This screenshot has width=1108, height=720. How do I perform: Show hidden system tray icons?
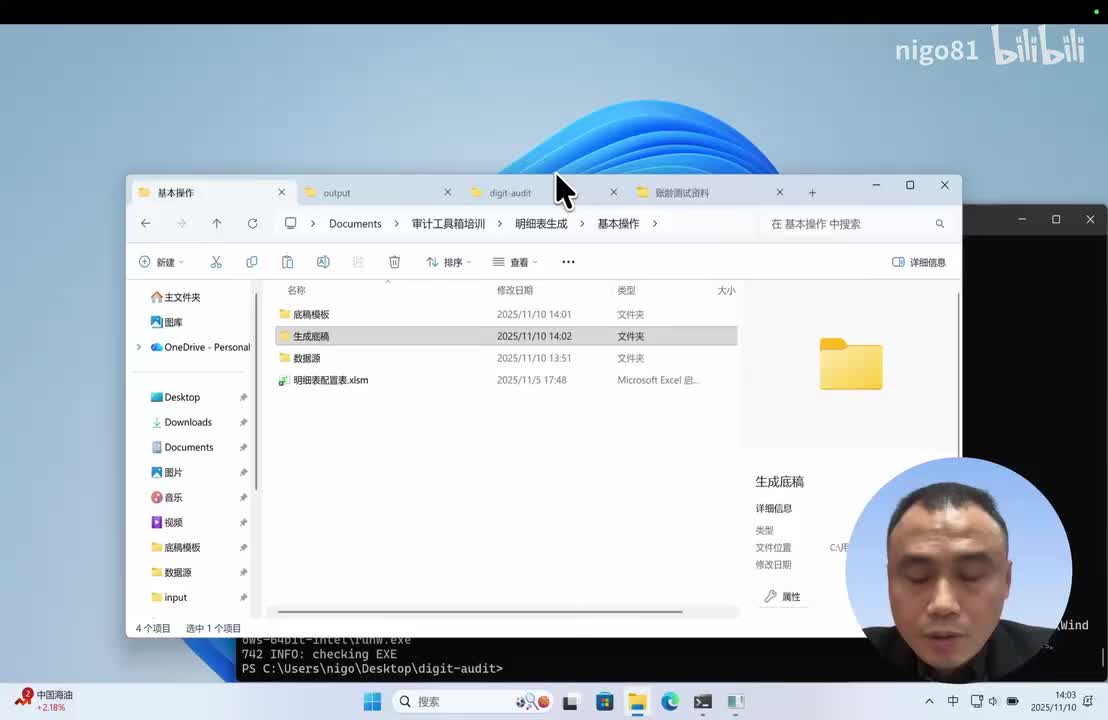[x=929, y=702]
